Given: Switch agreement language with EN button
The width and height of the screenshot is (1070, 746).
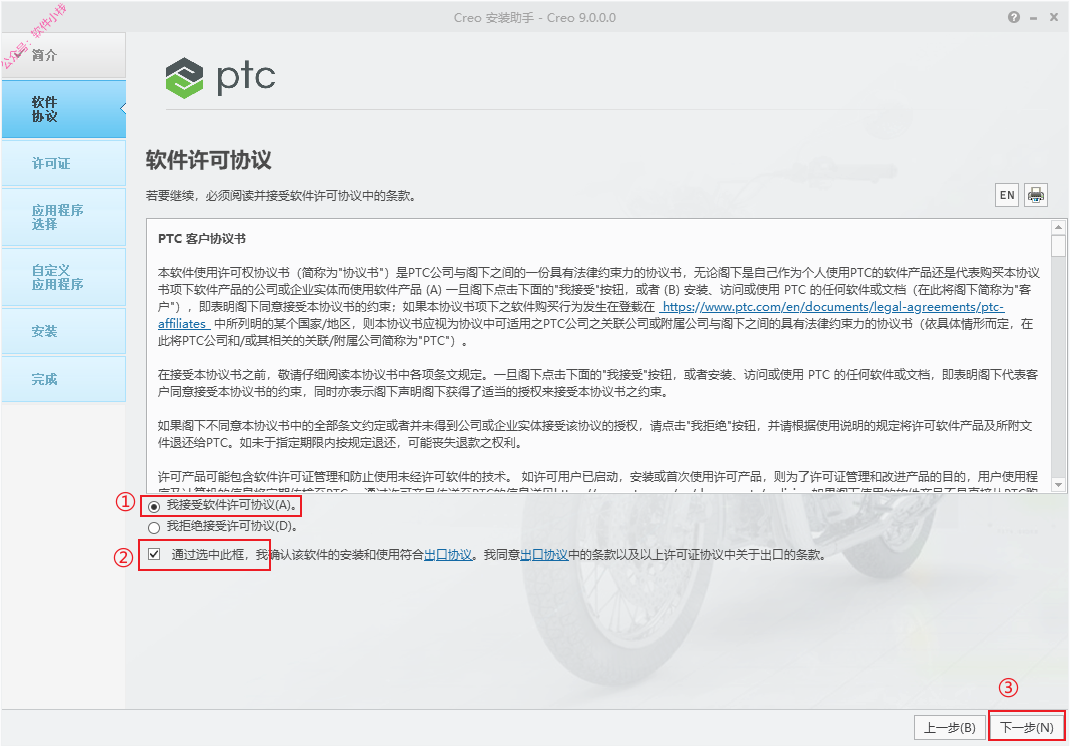Looking at the screenshot, I should pos(1007,195).
